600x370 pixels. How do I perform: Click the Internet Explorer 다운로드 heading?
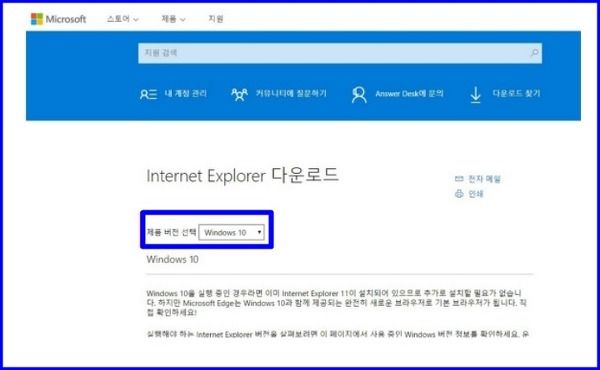coord(243,176)
